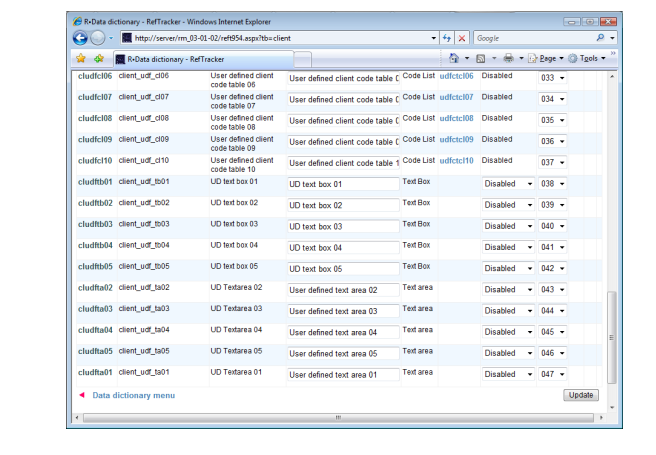Edit the 'UD text box 04' label field
Image resolution: width=656 pixels, height=455 pixels.
tap(343, 248)
